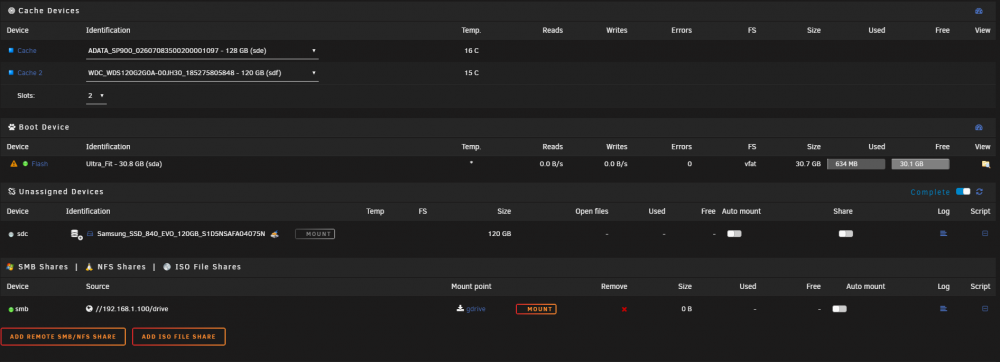The height and width of the screenshot is (362, 1000).
Task: Open the Cache device link
Action: (27, 50)
